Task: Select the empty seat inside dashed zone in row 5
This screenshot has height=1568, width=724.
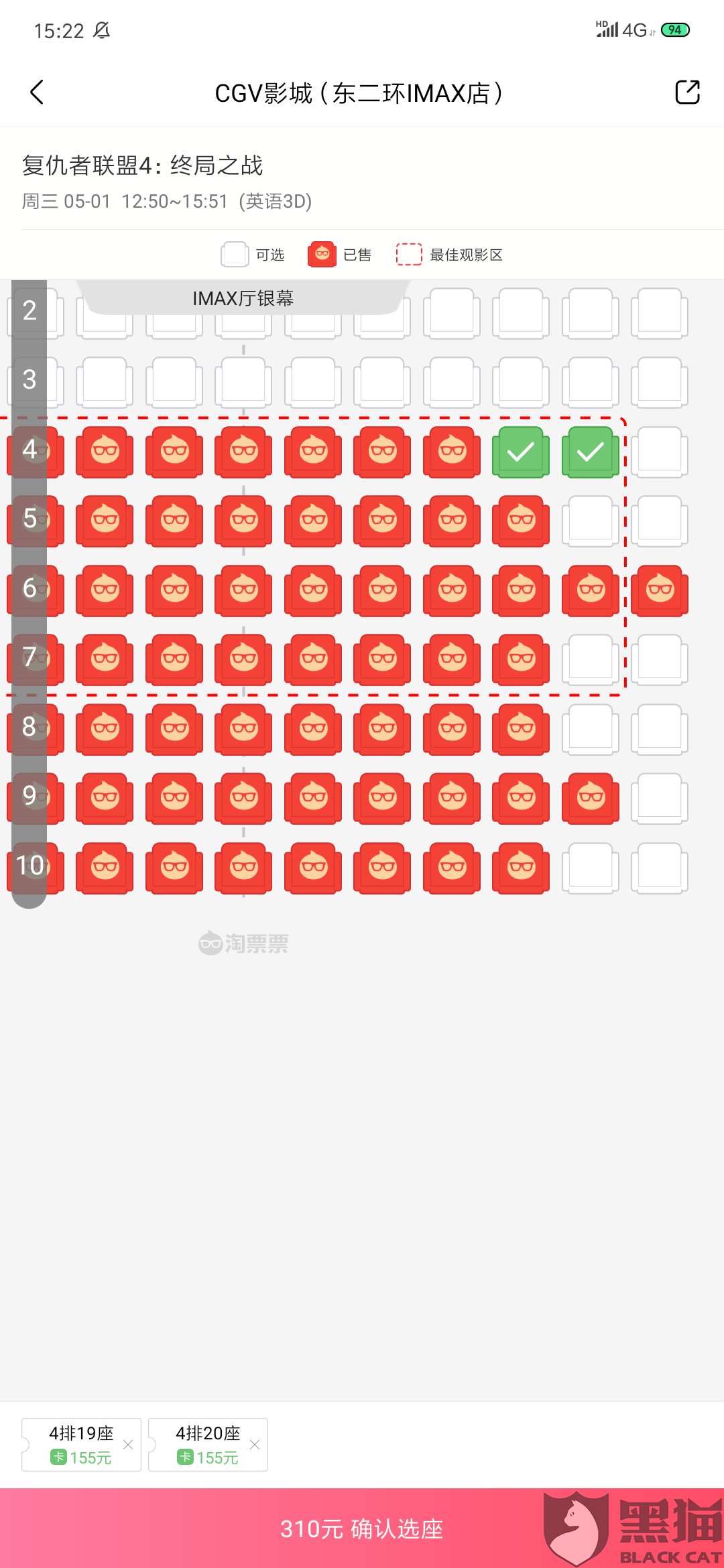Action: 590,521
